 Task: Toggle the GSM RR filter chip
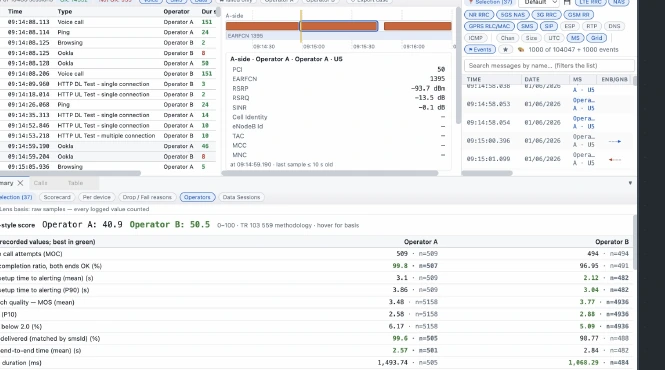(578, 15)
